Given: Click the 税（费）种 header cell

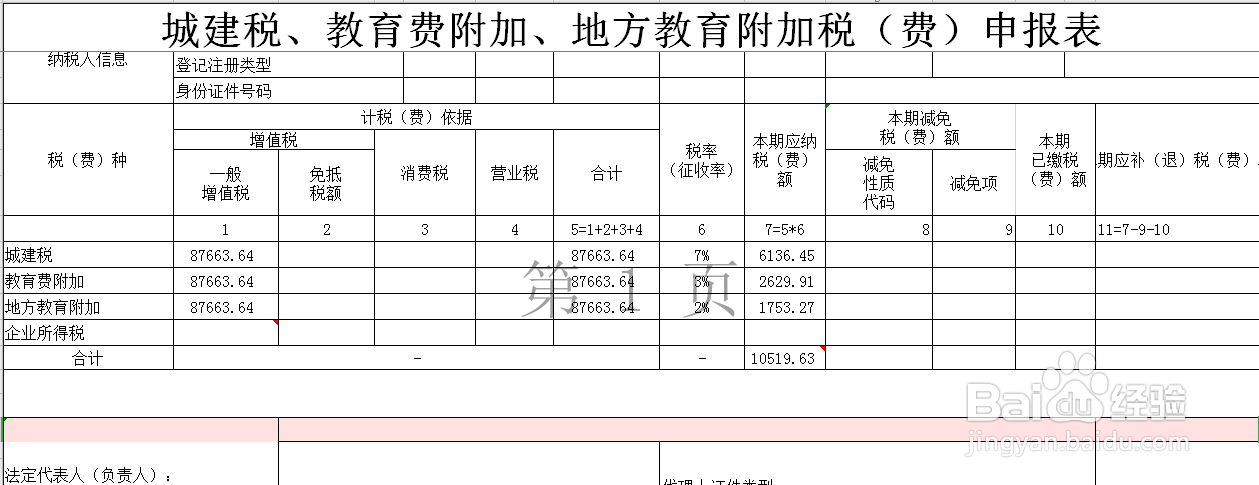Looking at the screenshot, I should click(x=88, y=160).
